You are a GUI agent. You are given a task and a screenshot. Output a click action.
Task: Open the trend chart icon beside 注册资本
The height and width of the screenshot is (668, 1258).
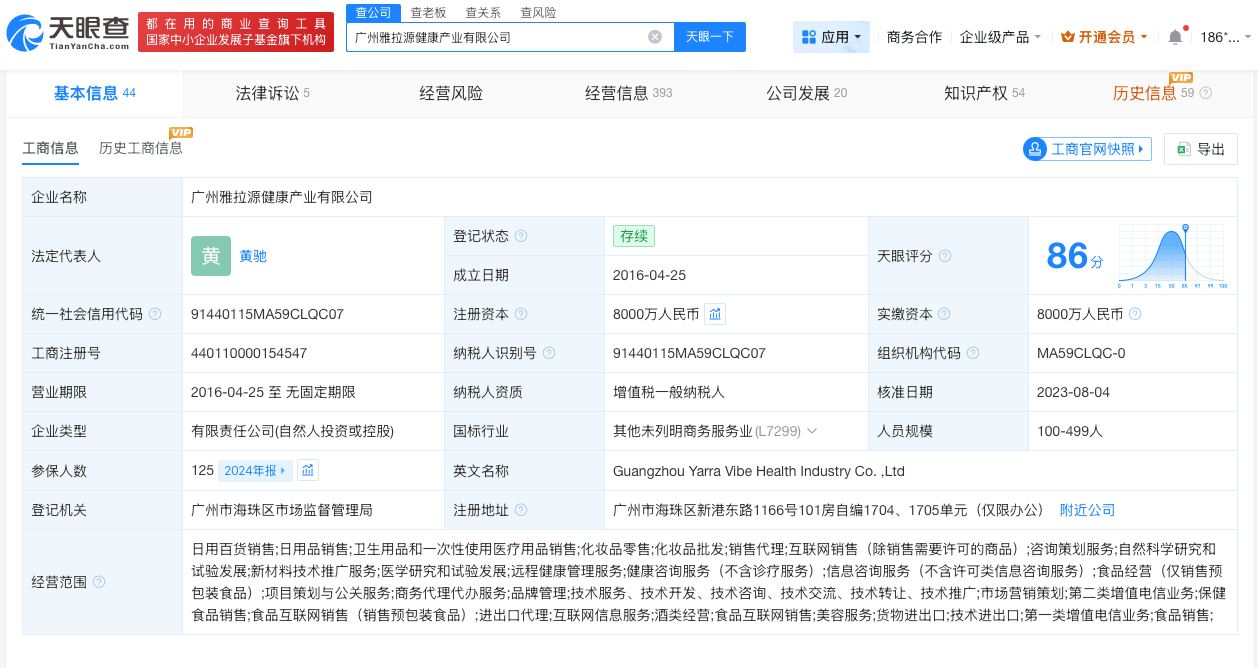click(x=714, y=314)
